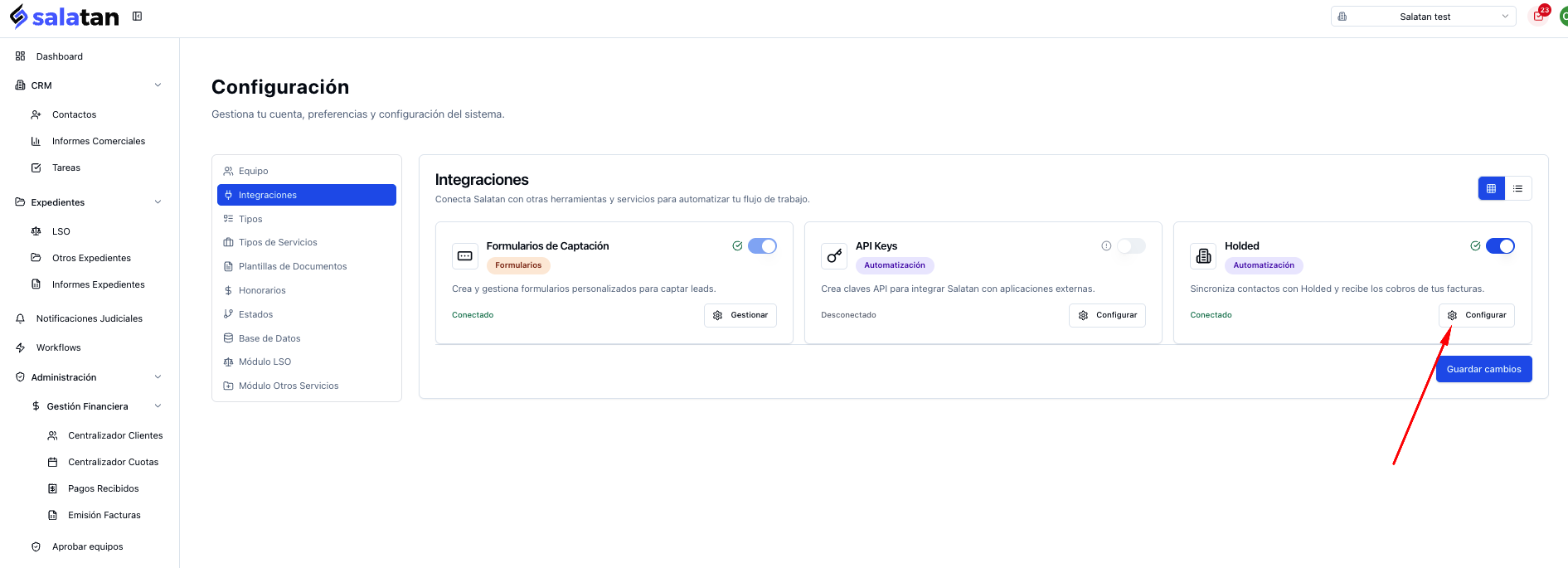This screenshot has height=568, width=1568.
Task: Collapse the sidebar panel icon
Action: click(137, 16)
